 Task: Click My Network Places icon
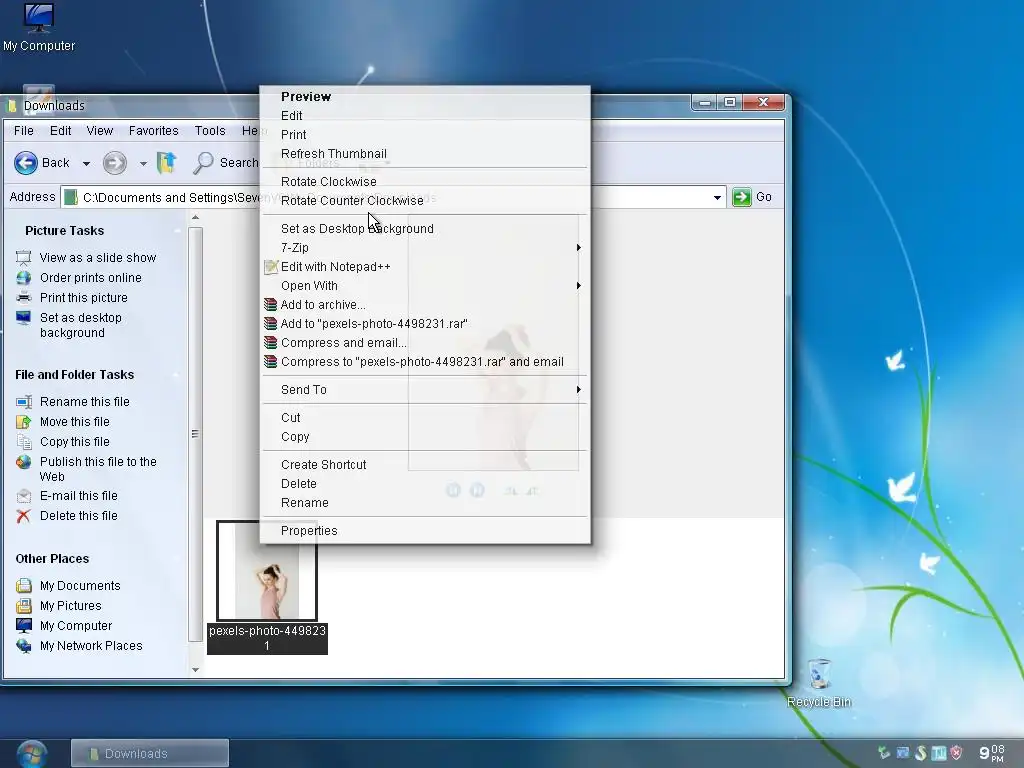tap(24, 646)
